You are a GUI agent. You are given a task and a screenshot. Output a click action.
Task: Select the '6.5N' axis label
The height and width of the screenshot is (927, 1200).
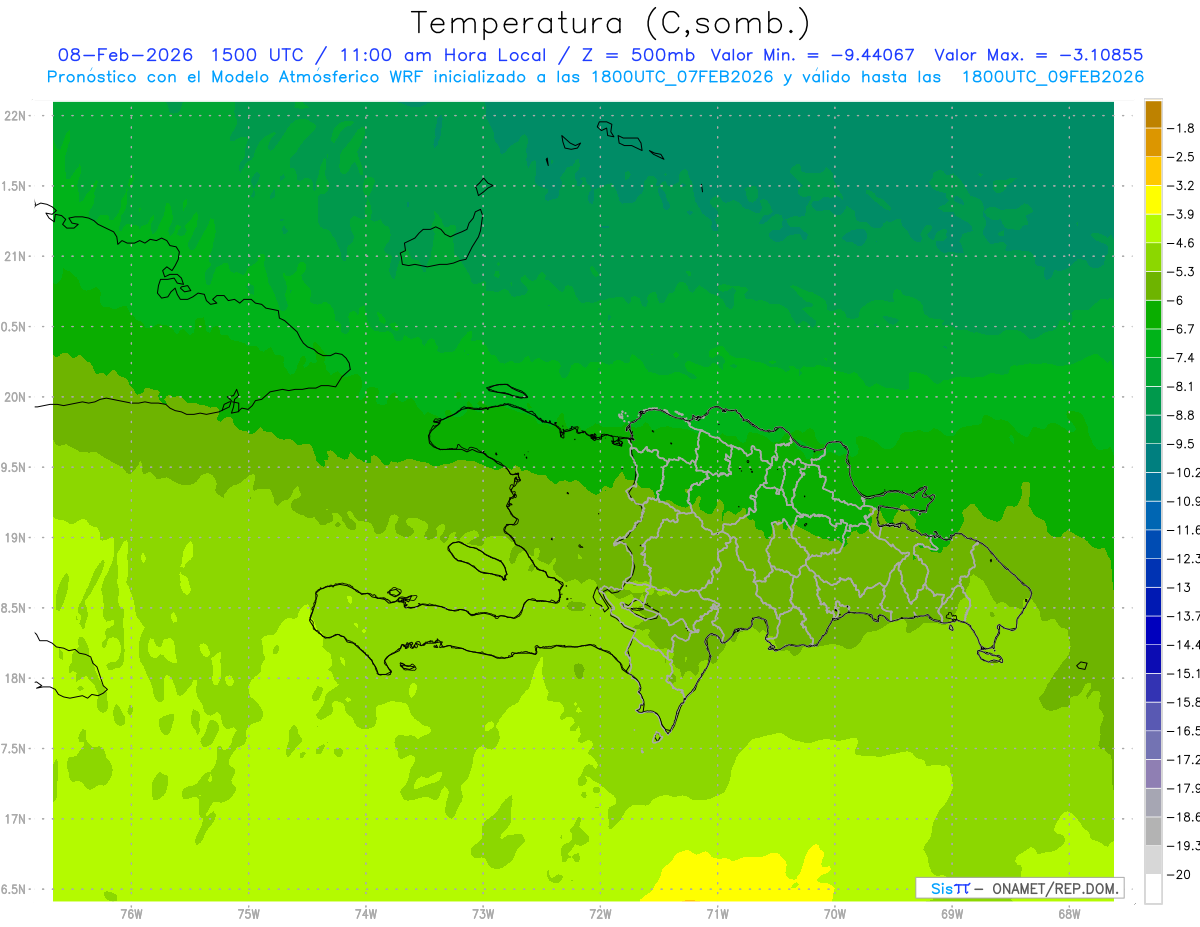[14, 889]
